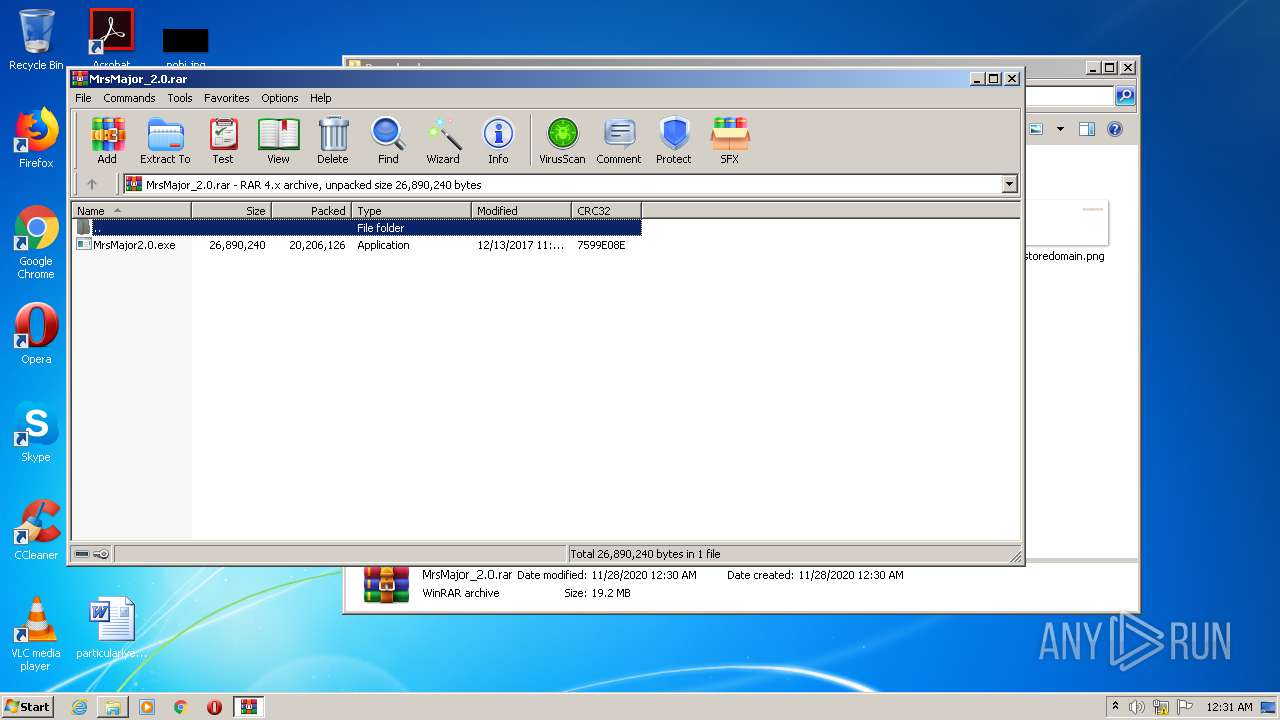The image size is (1280, 720).
Task: Open the Commands menu
Action: (129, 98)
